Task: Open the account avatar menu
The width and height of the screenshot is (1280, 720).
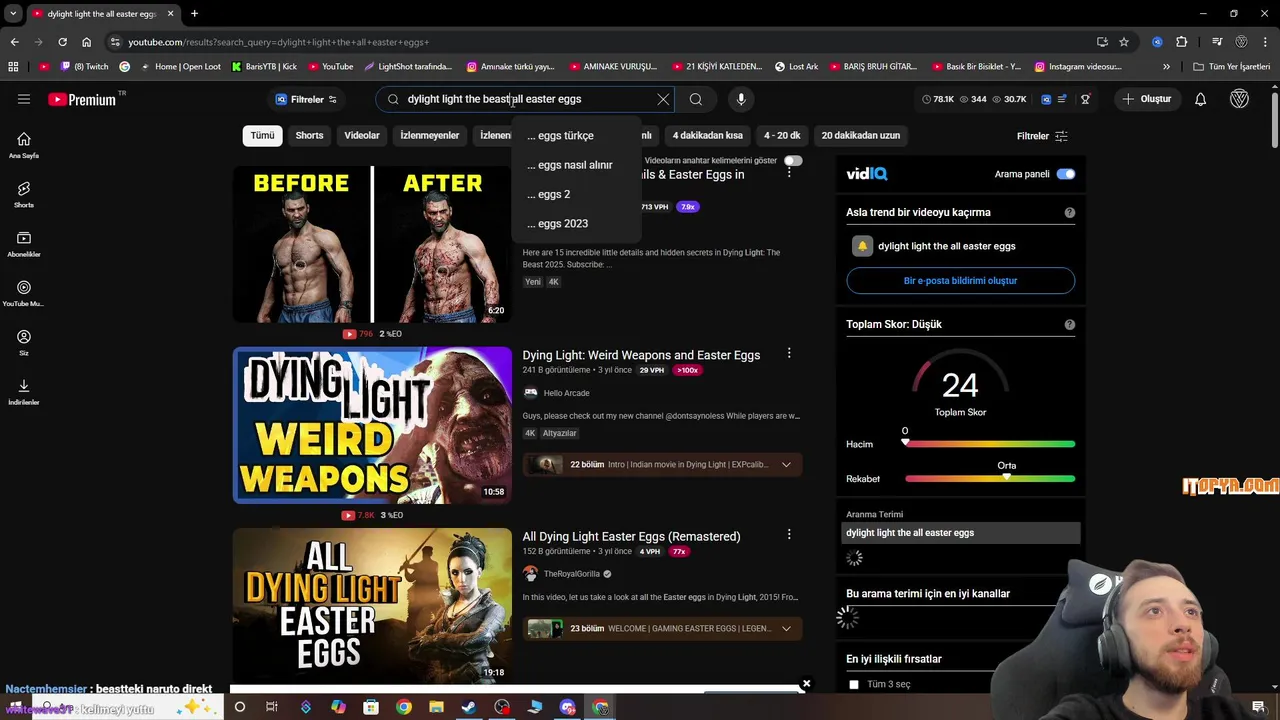Action: tap(1239, 99)
